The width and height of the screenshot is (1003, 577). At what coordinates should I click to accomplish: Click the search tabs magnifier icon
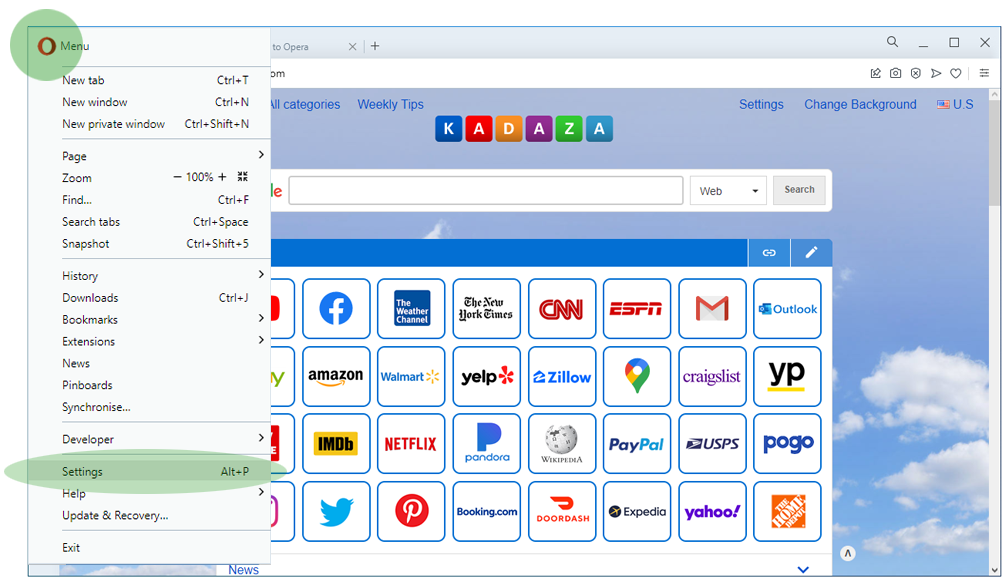[892, 42]
